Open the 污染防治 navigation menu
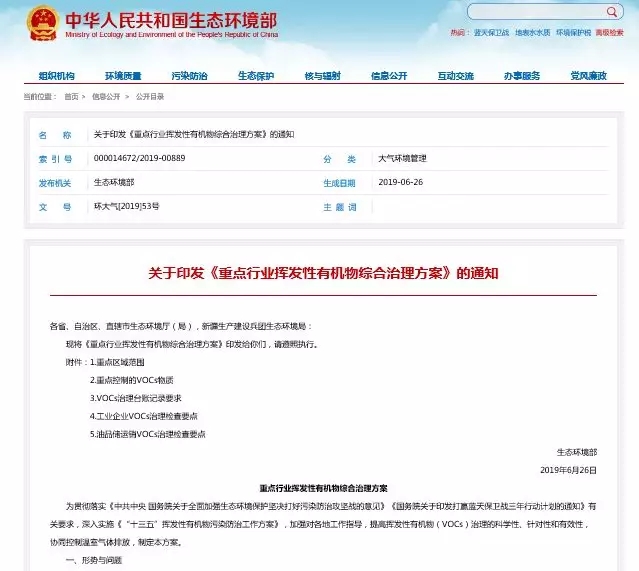Image resolution: width=639 pixels, height=571 pixels. [x=189, y=76]
